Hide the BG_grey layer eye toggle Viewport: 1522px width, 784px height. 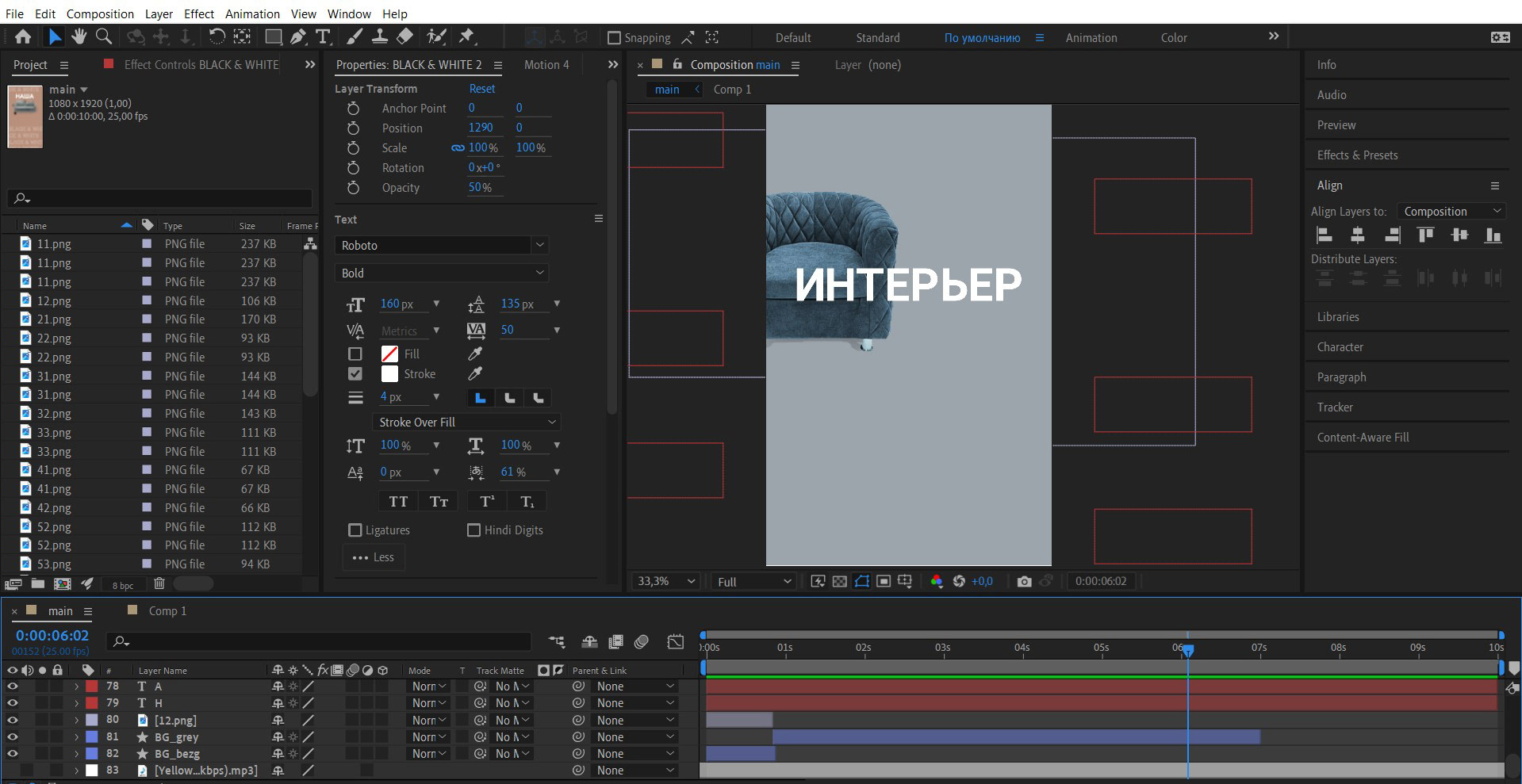pos(13,737)
